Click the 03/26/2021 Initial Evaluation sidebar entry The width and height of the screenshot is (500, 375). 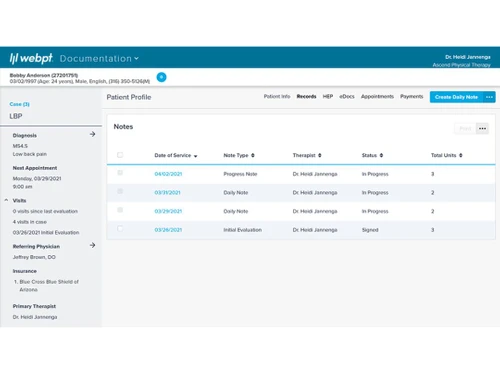point(46,233)
